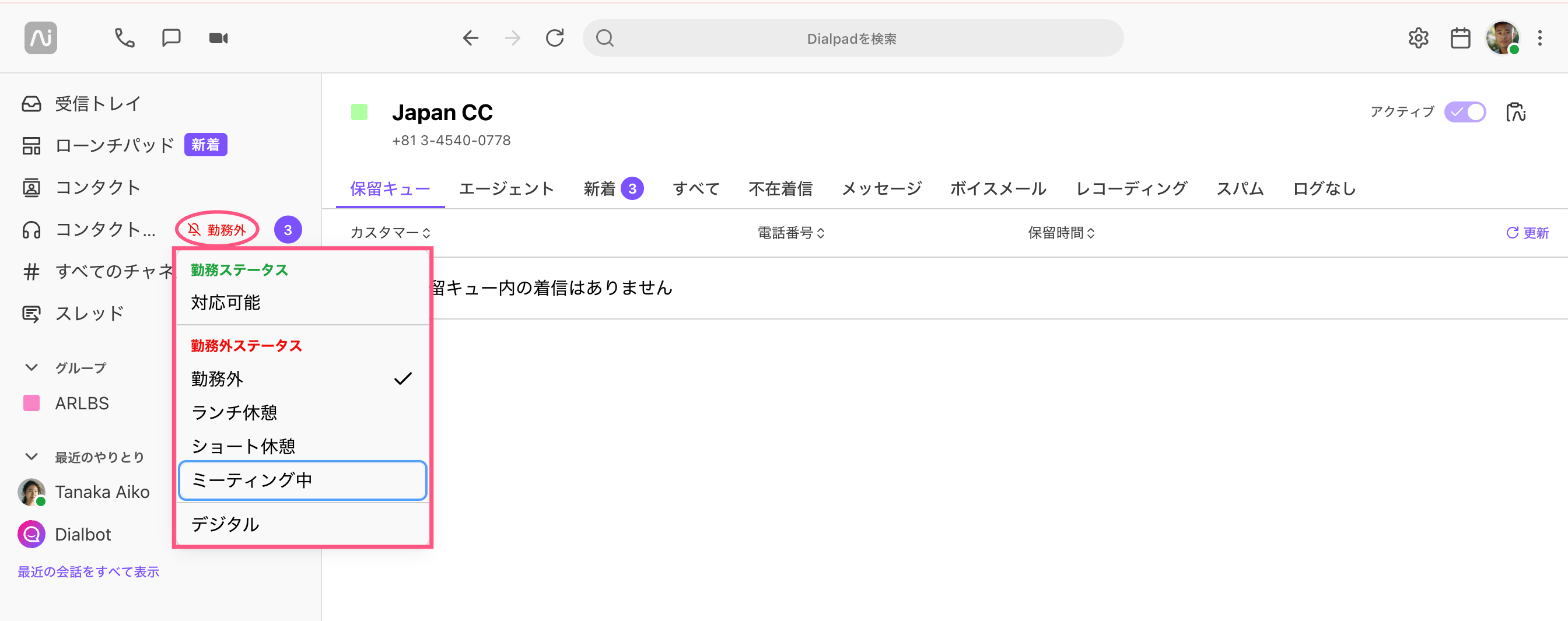1568x621 pixels.
Task: Open Dialbot conversation
Action: click(x=65, y=535)
